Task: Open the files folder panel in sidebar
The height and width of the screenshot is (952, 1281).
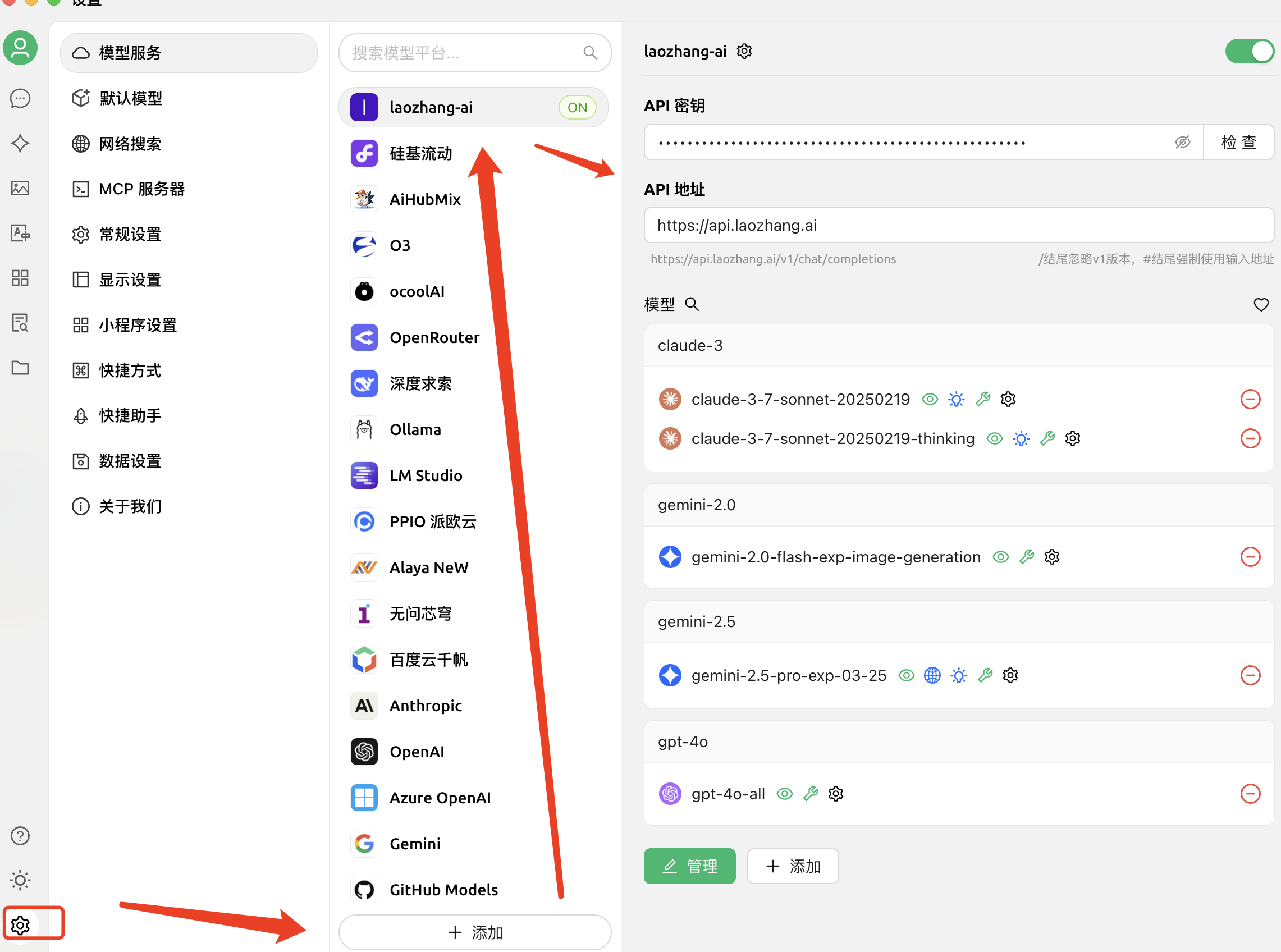Action: coord(20,368)
